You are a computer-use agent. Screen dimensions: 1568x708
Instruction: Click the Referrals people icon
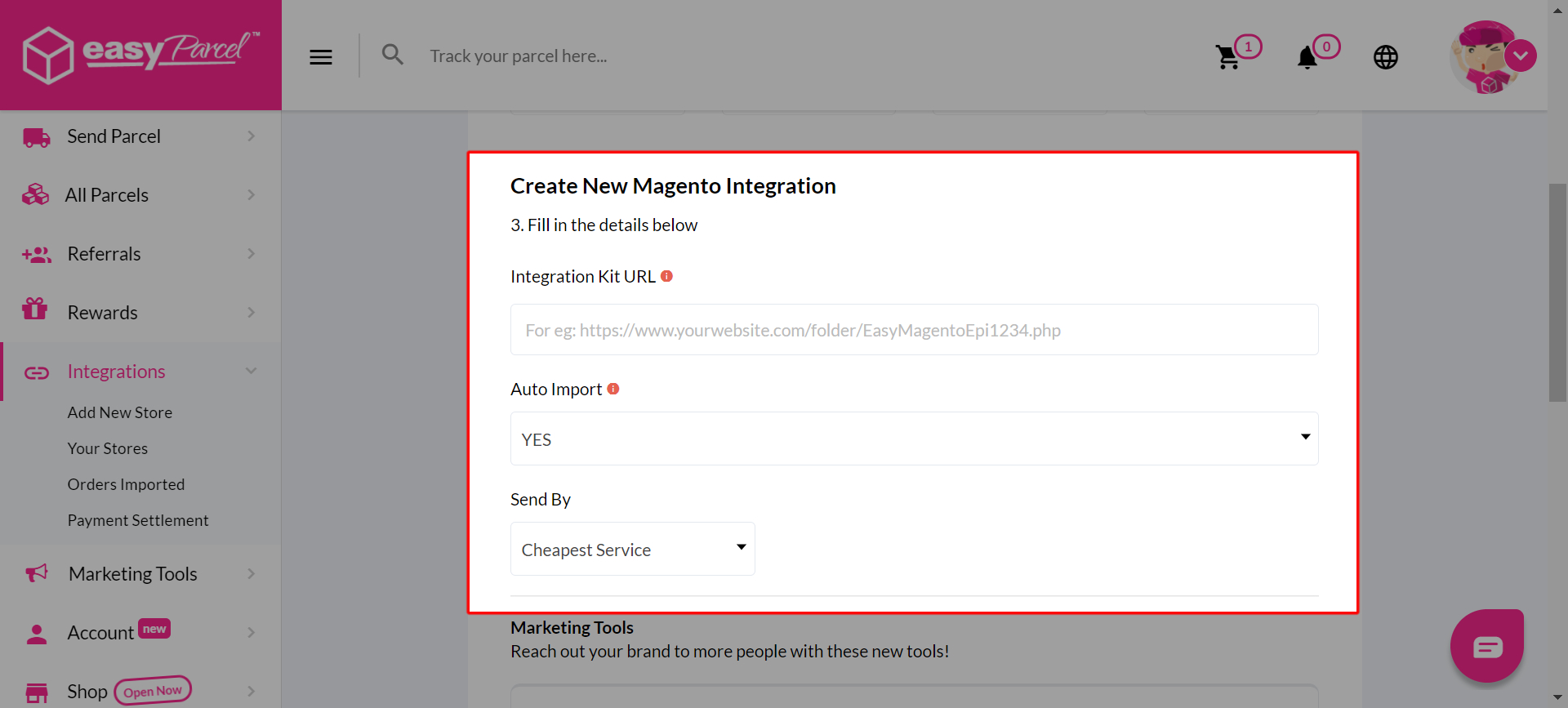(x=37, y=255)
